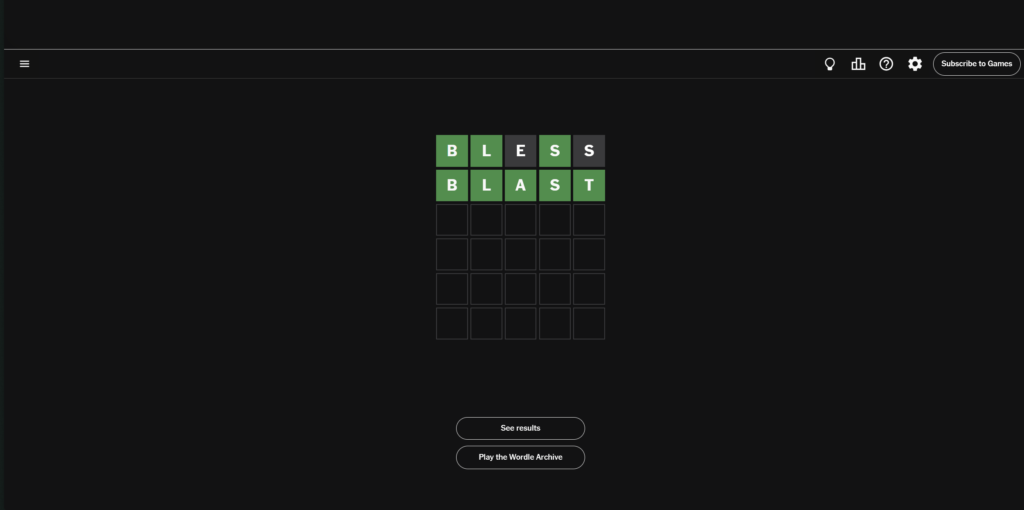This screenshot has height=510, width=1024.
Task: Click the green B tile in first row
Action: tap(452, 151)
